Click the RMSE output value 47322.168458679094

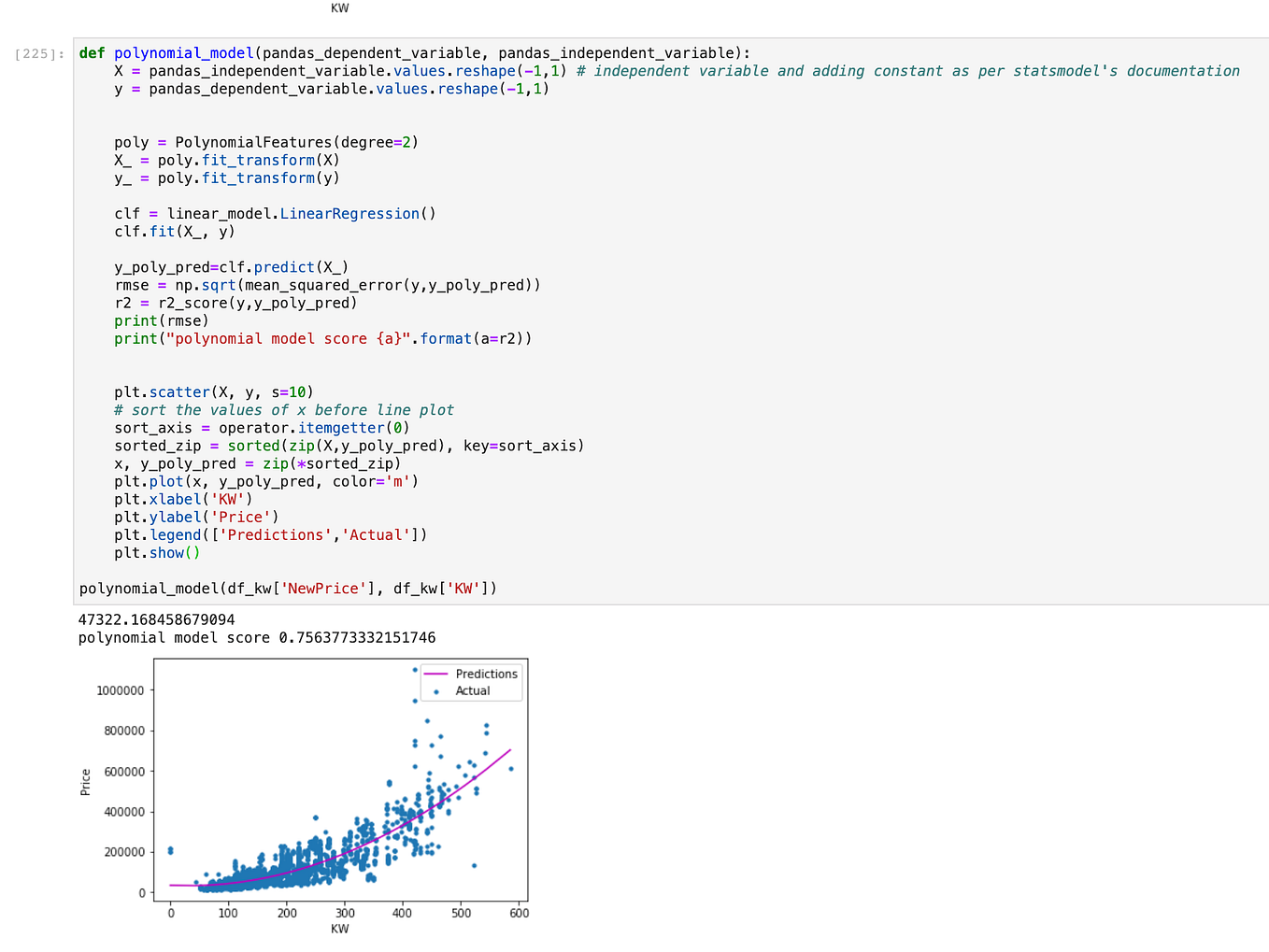(156, 618)
